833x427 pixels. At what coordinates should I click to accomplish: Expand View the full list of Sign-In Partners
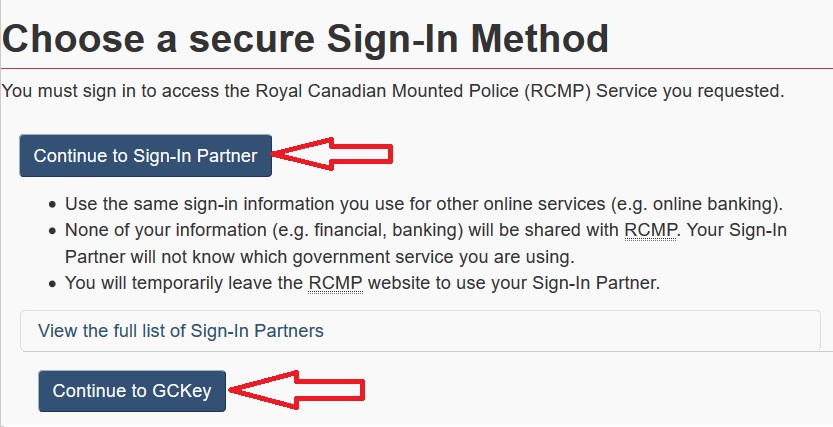pyautogui.click(x=181, y=330)
